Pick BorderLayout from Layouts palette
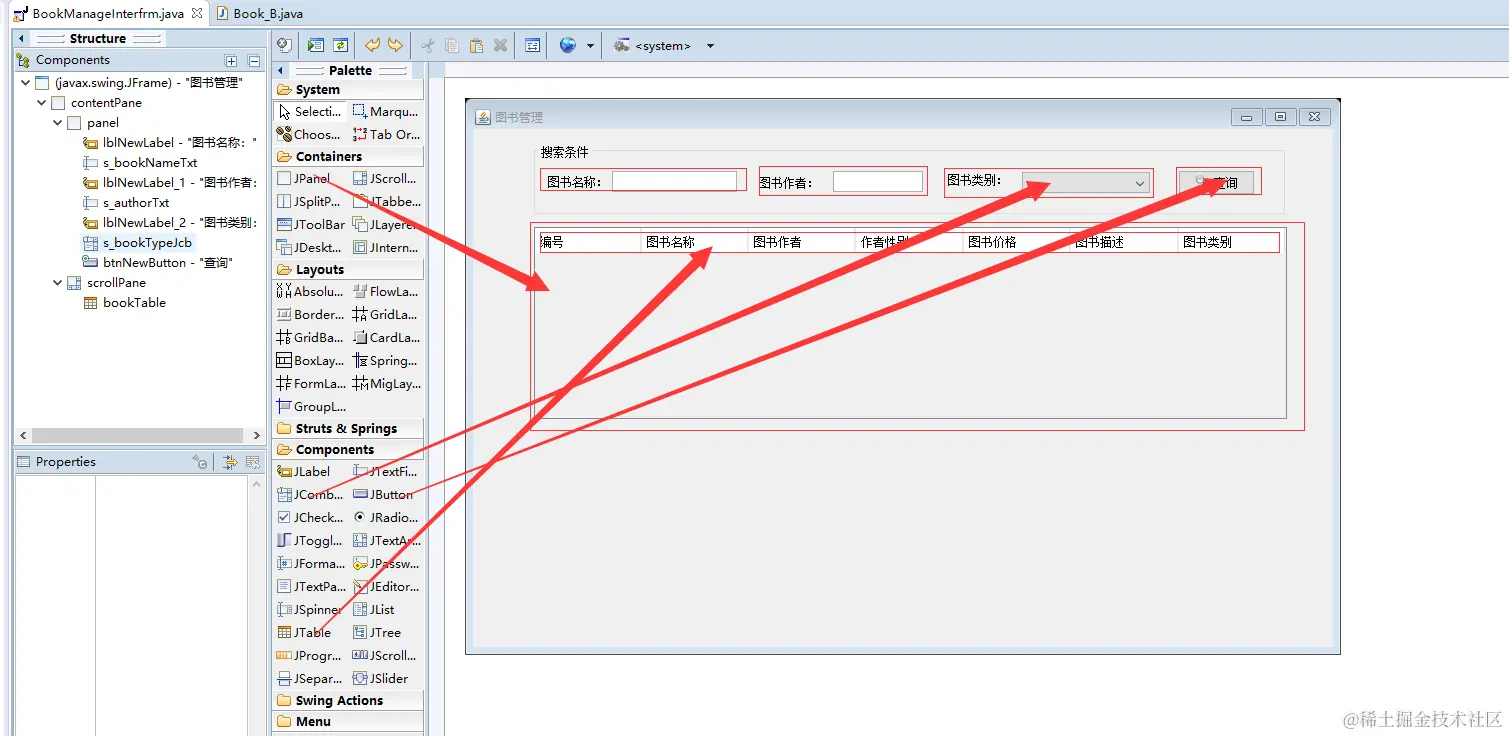1509x736 pixels. (309, 315)
